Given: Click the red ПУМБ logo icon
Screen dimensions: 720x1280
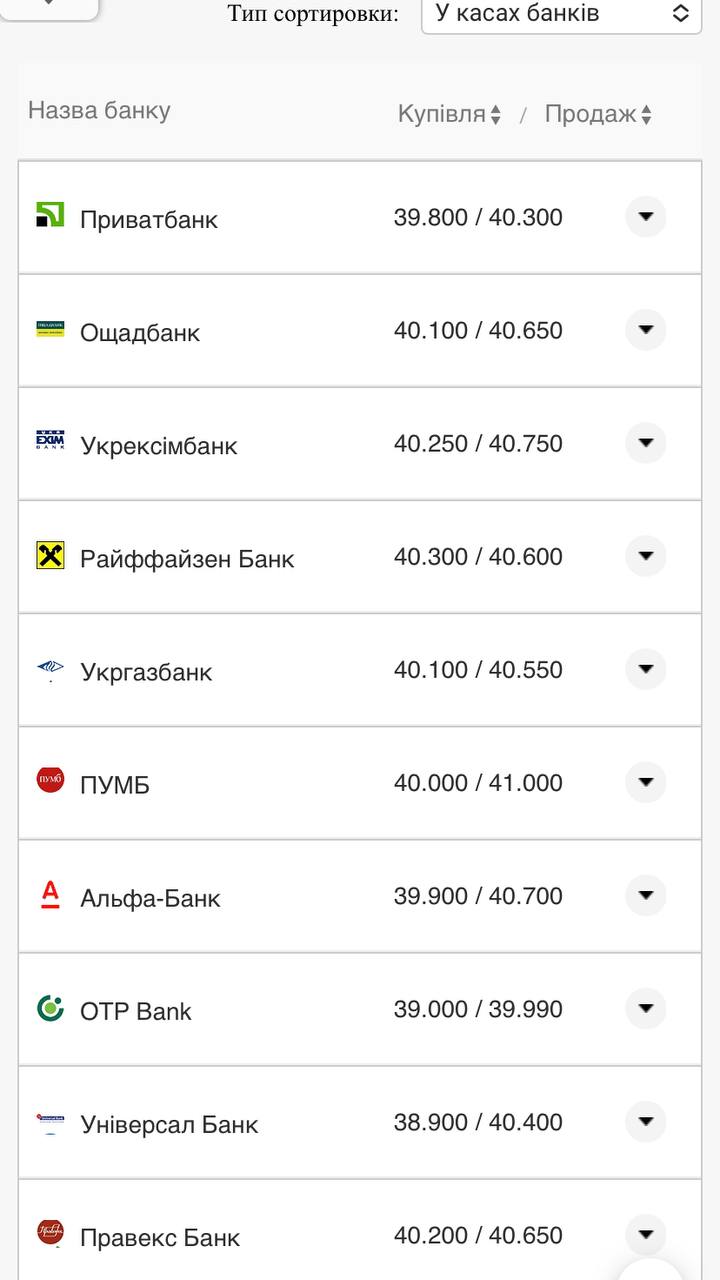Looking at the screenshot, I should pos(50,780).
